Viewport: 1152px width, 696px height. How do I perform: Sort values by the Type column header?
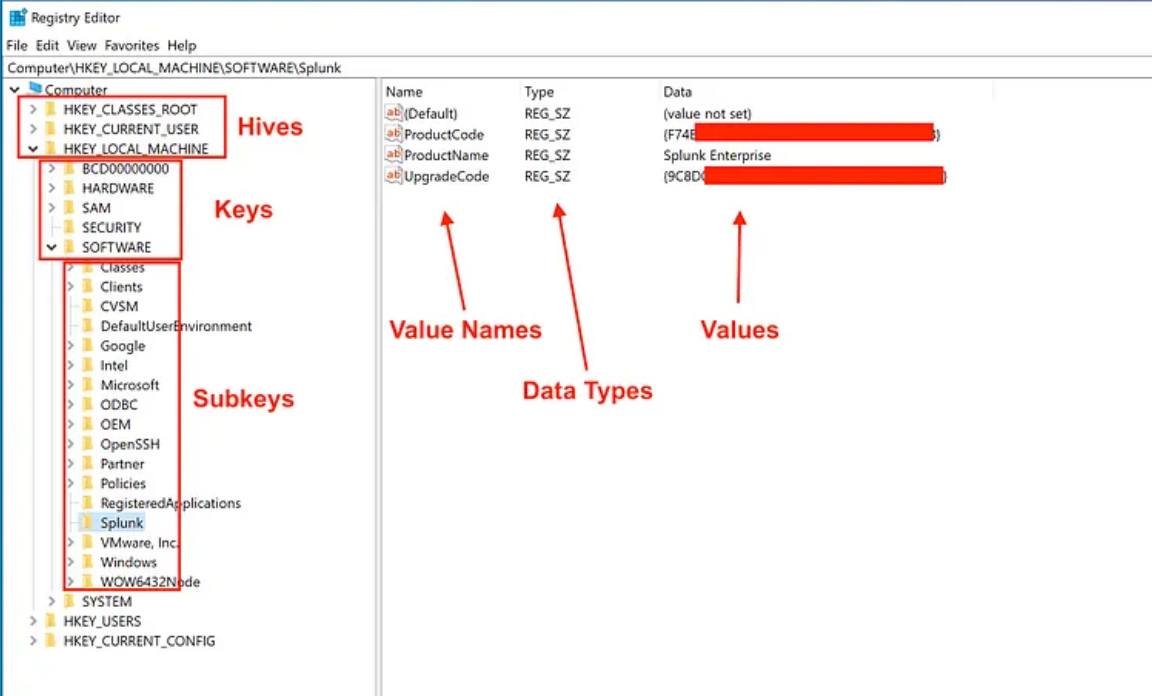[539, 92]
